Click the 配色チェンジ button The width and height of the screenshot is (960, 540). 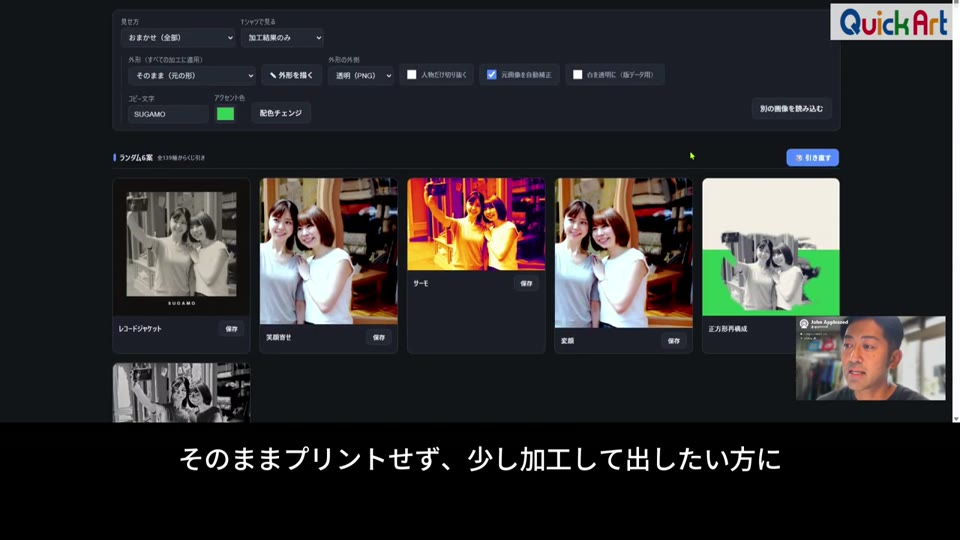pos(280,113)
